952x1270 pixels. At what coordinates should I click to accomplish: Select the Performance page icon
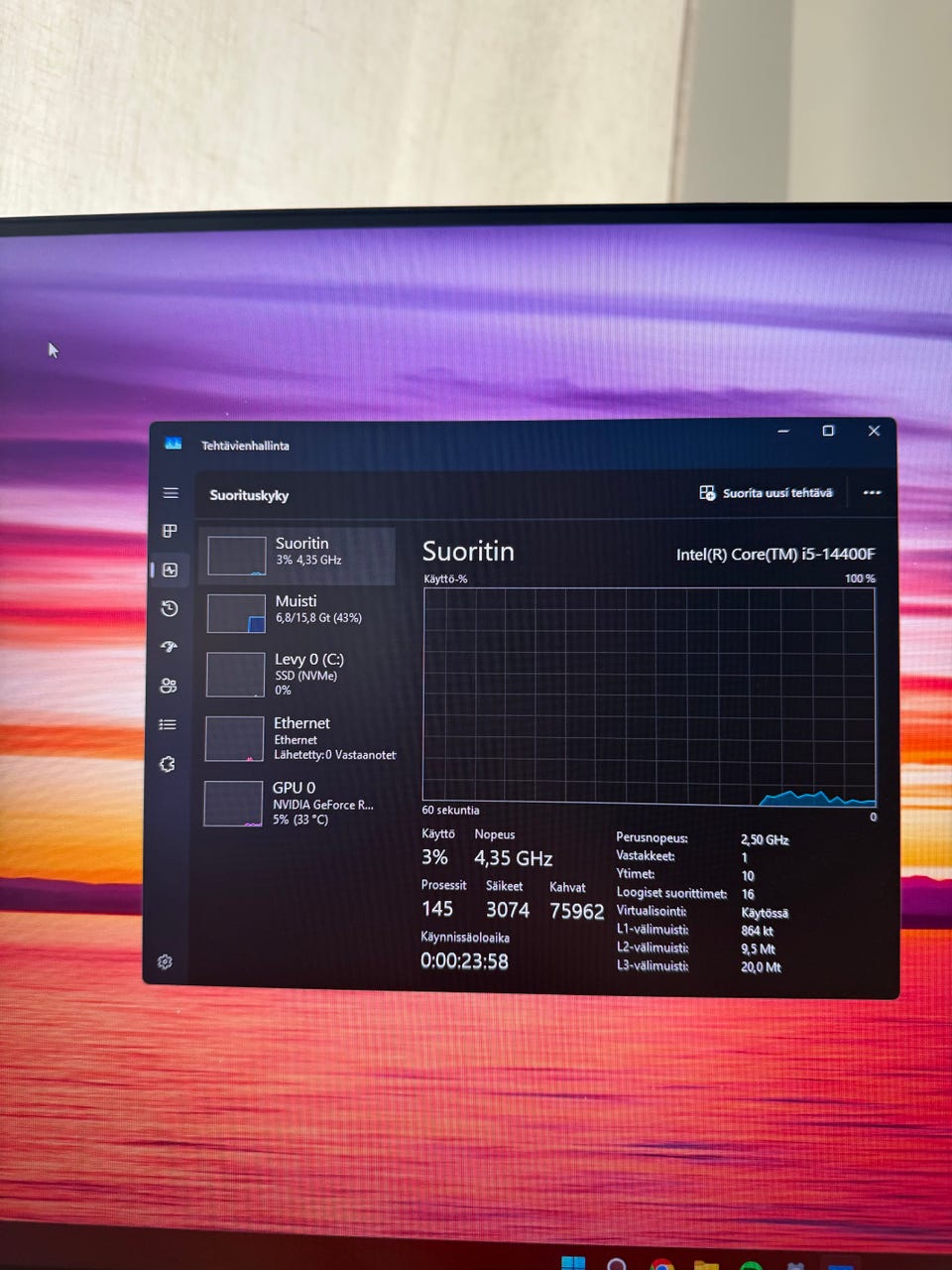coord(170,570)
